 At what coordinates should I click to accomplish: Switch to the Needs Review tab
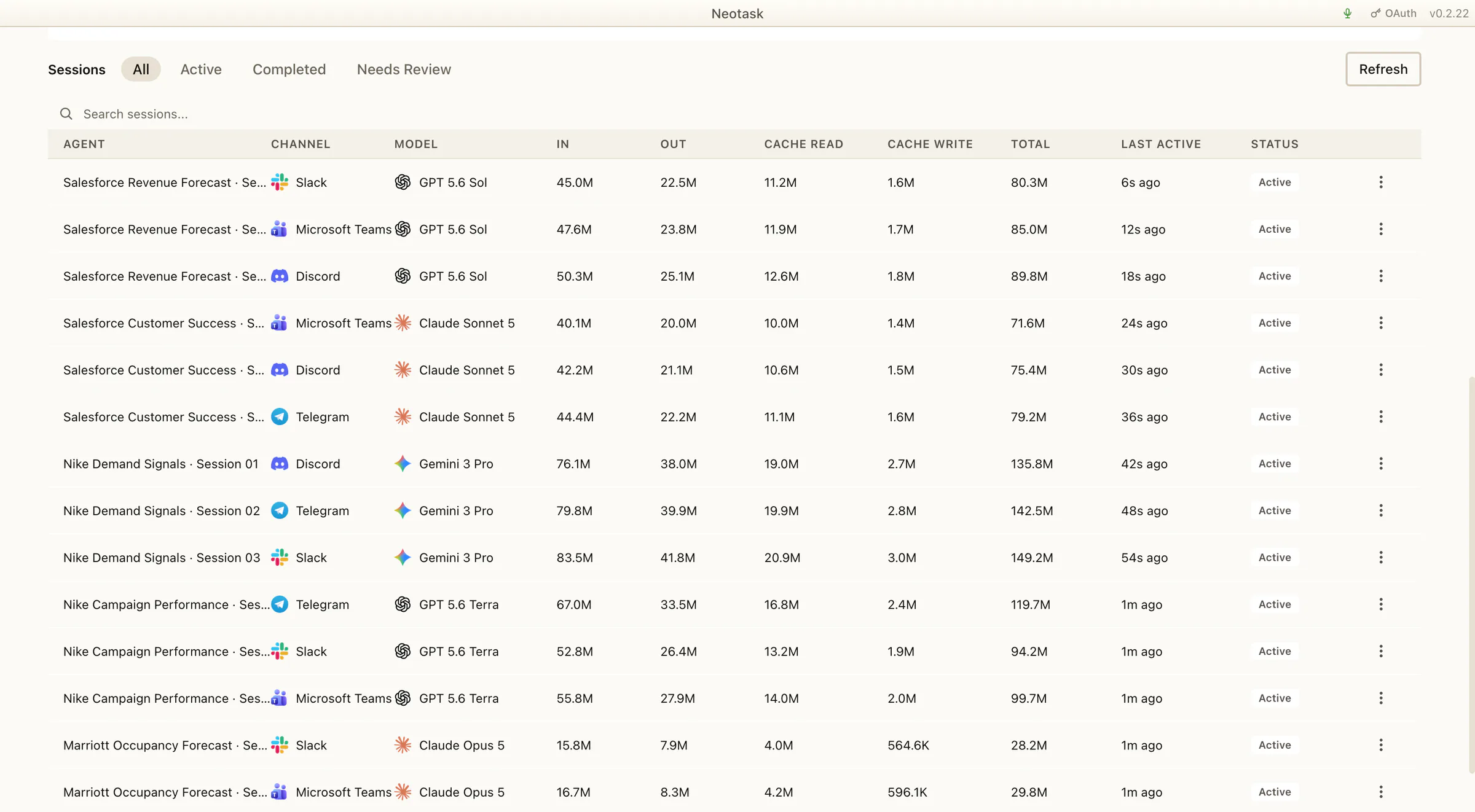404,69
